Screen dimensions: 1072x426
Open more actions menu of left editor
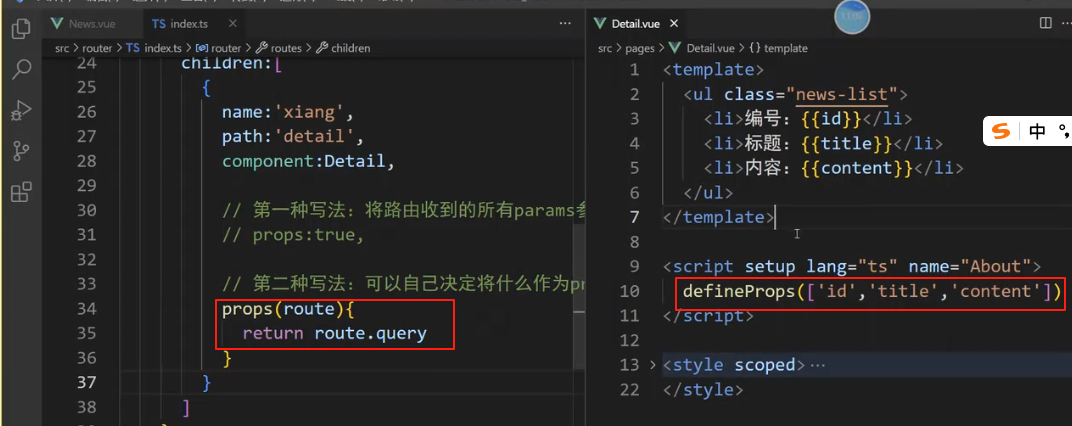(565, 23)
